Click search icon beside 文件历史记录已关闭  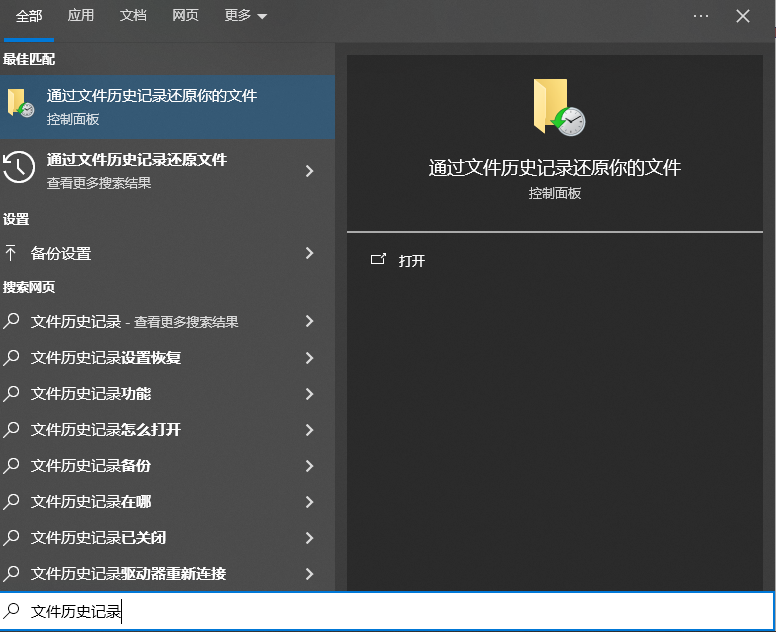(x=11, y=537)
